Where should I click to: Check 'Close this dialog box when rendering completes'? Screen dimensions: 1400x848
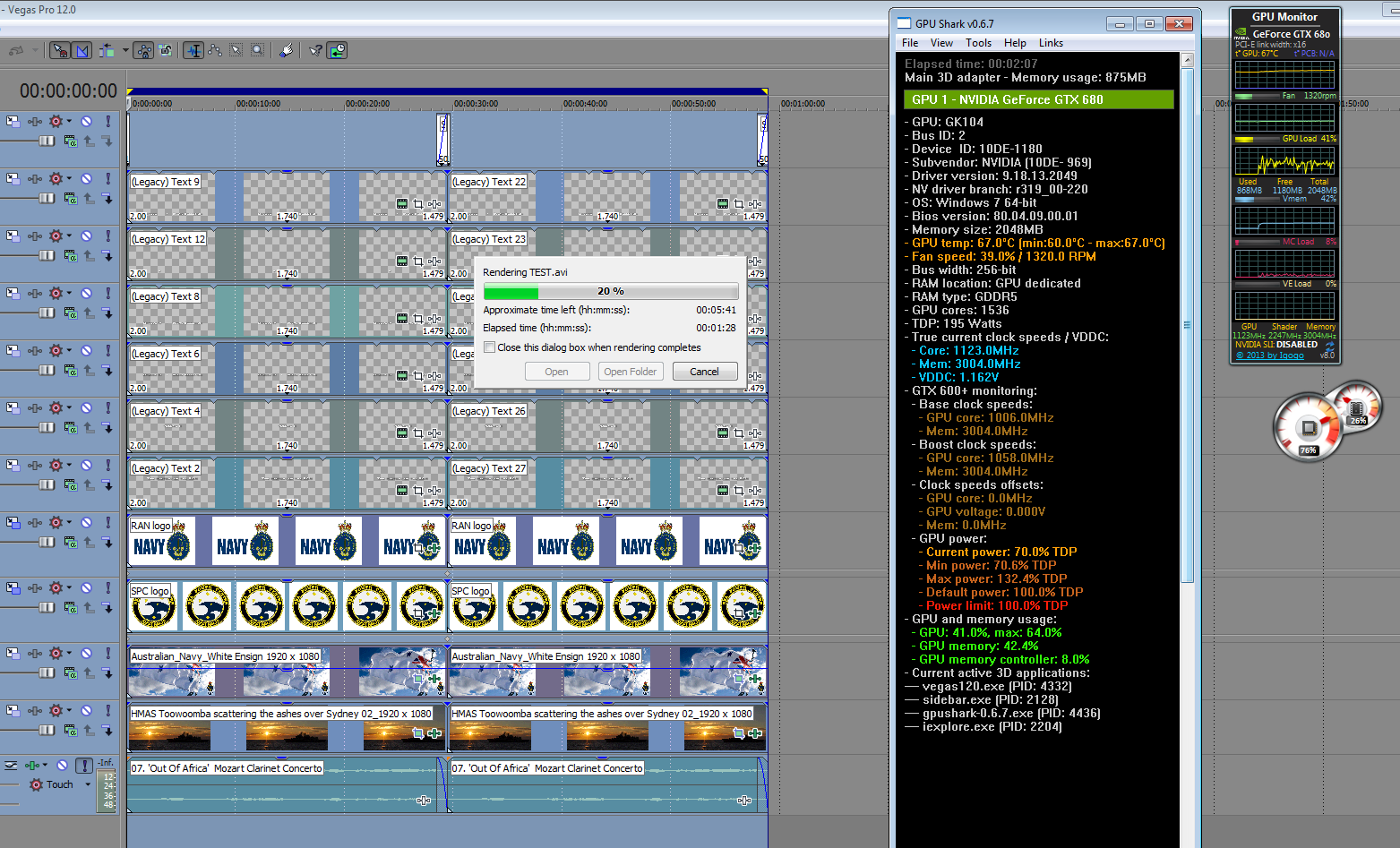pos(490,347)
